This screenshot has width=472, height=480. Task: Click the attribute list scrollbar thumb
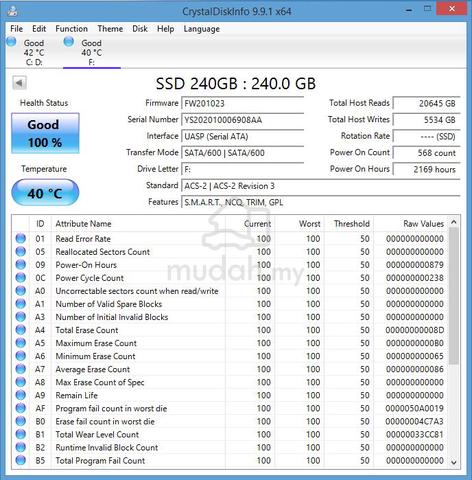point(454,296)
